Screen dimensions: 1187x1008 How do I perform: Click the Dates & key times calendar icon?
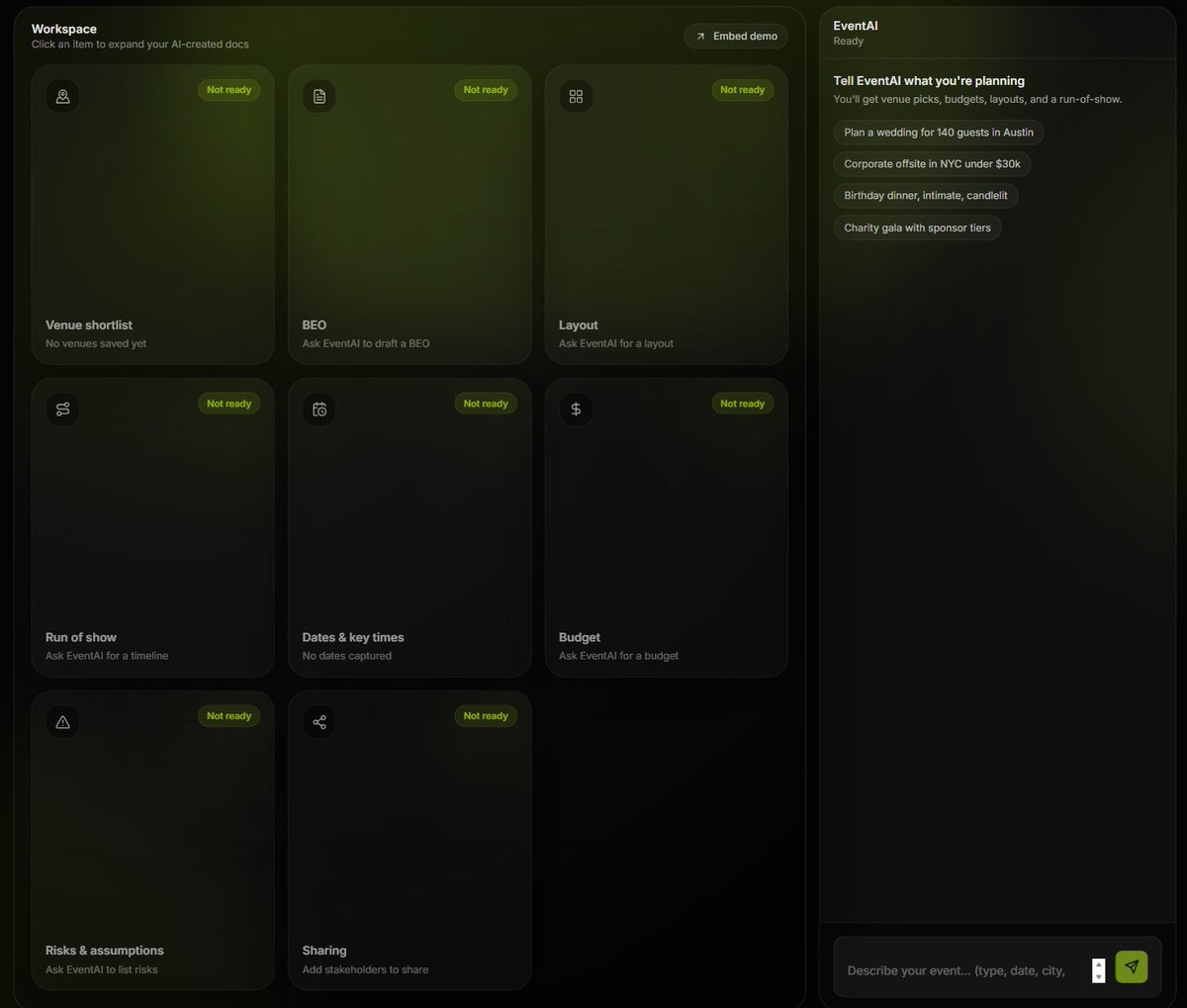point(320,410)
